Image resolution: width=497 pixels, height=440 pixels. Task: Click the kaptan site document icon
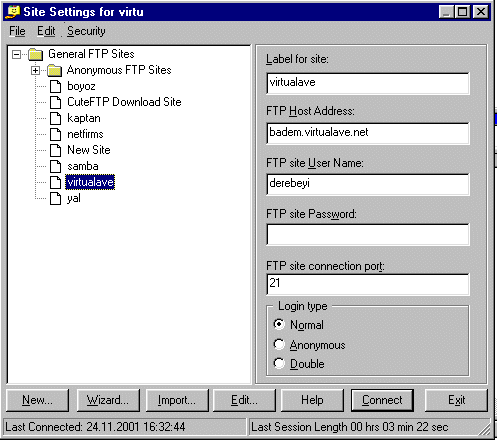pyautogui.click(x=55, y=118)
